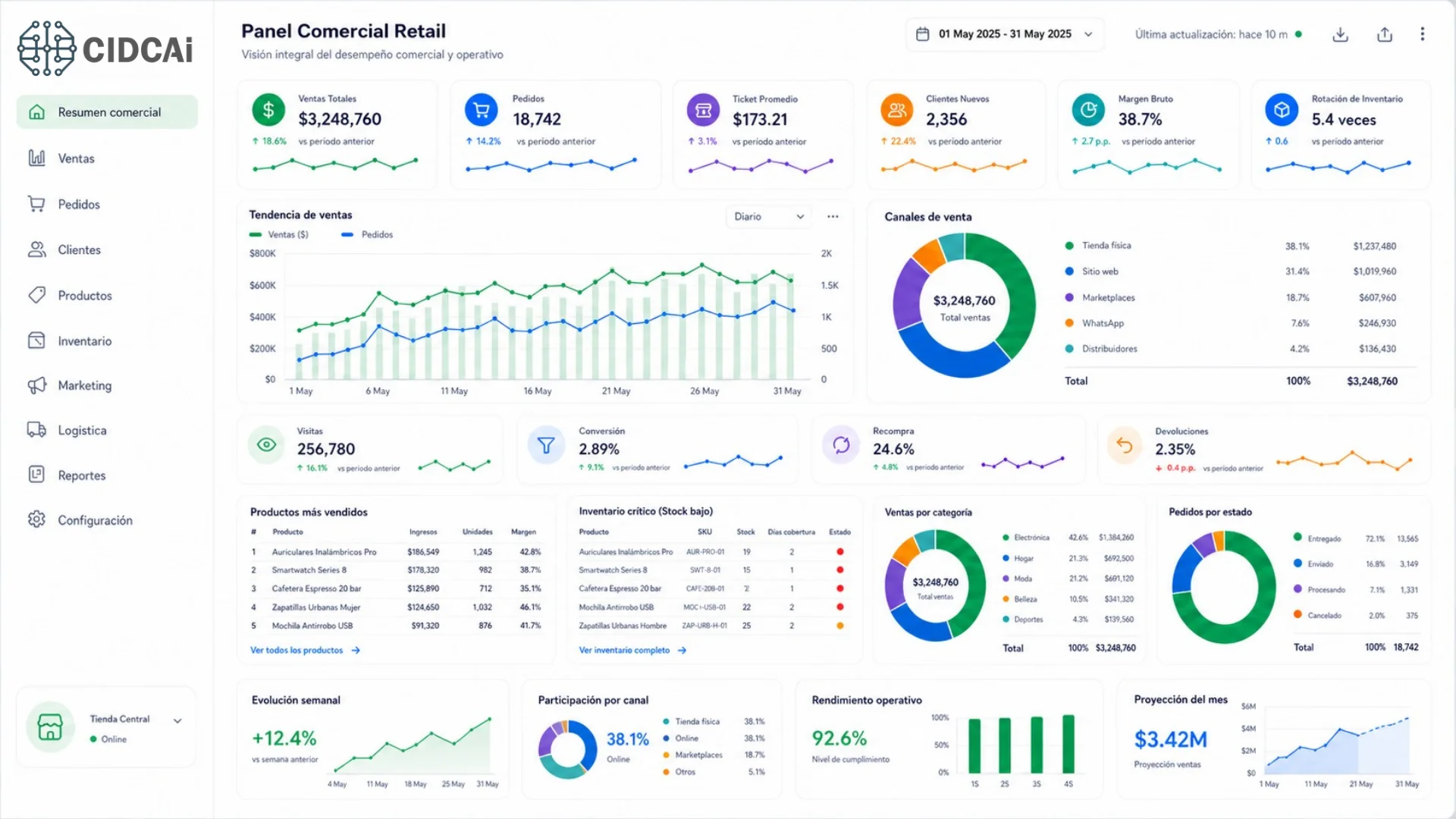This screenshot has height=819, width=1456.
Task: Click the CIDCAi logo
Action: (x=105, y=49)
